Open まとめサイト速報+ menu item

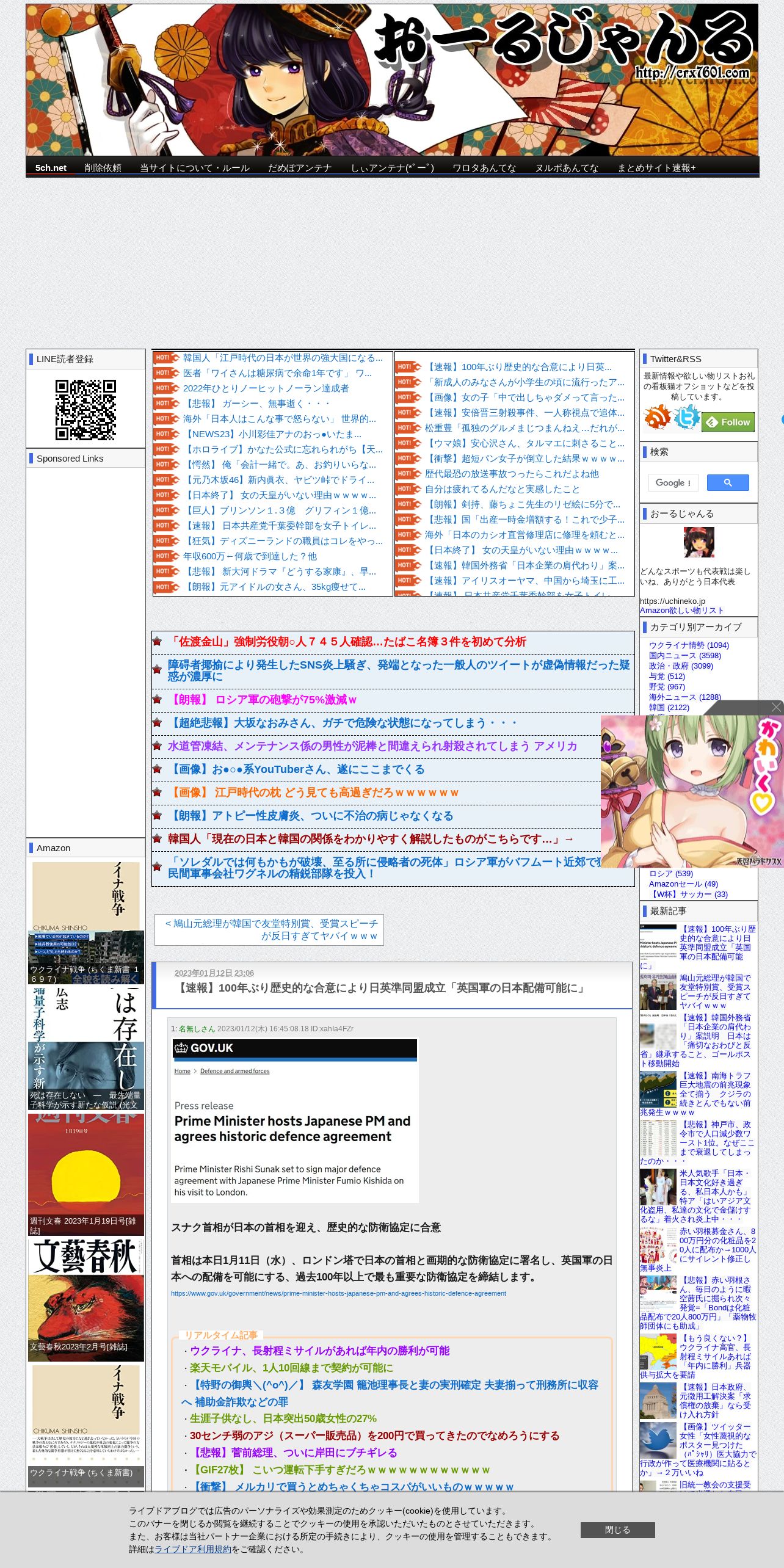tap(656, 168)
